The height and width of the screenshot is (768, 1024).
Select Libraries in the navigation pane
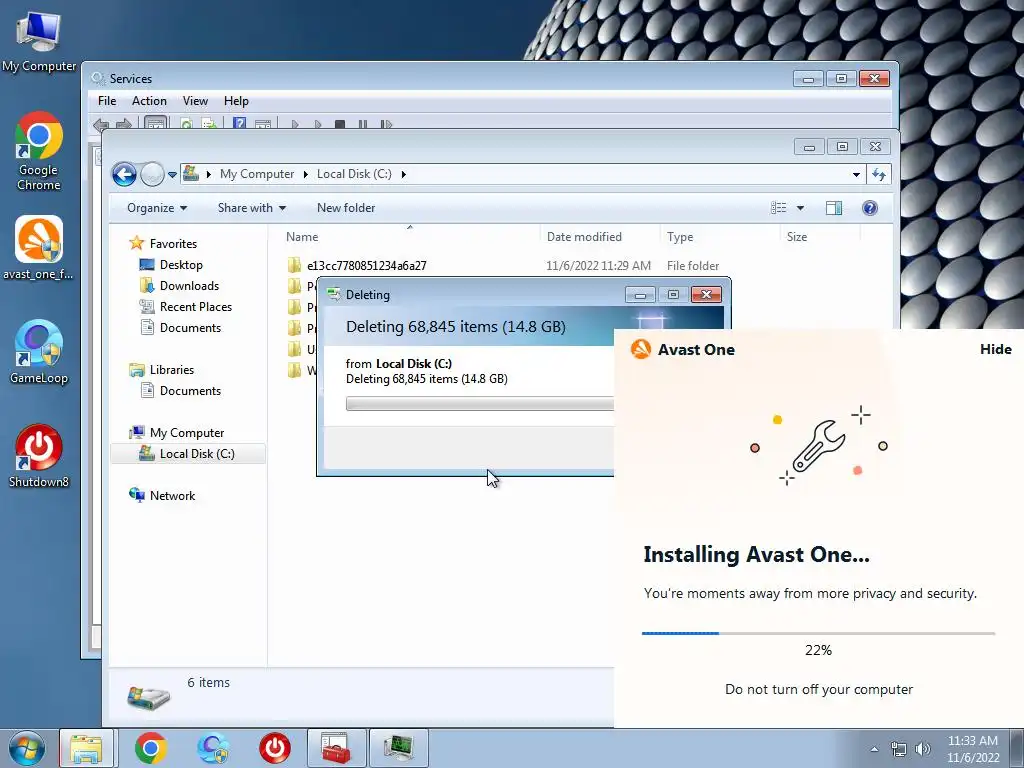[x=172, y=370]
